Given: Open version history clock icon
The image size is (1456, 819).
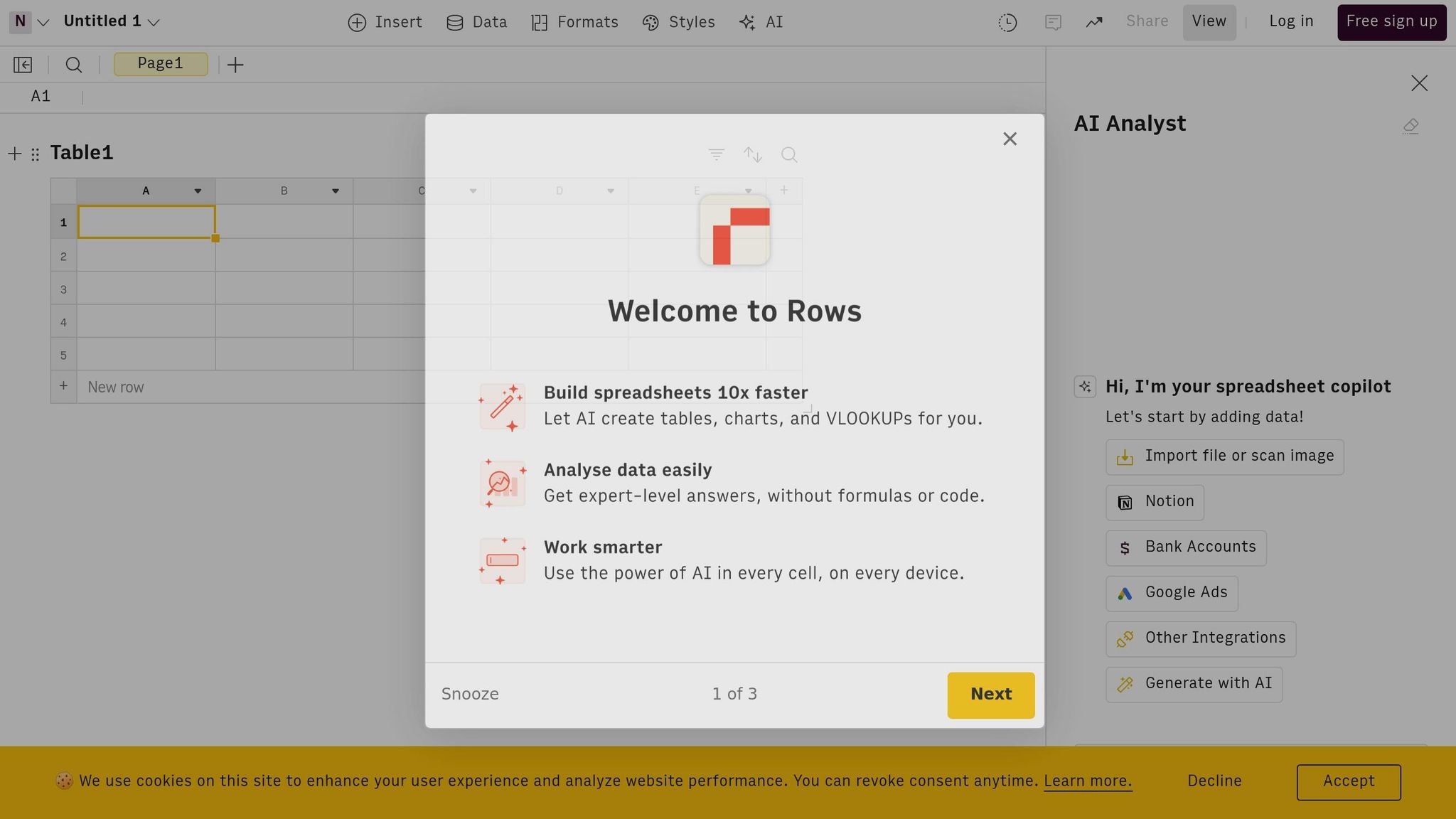Looking at the screenshot, I should click(x=1007, y=23).
